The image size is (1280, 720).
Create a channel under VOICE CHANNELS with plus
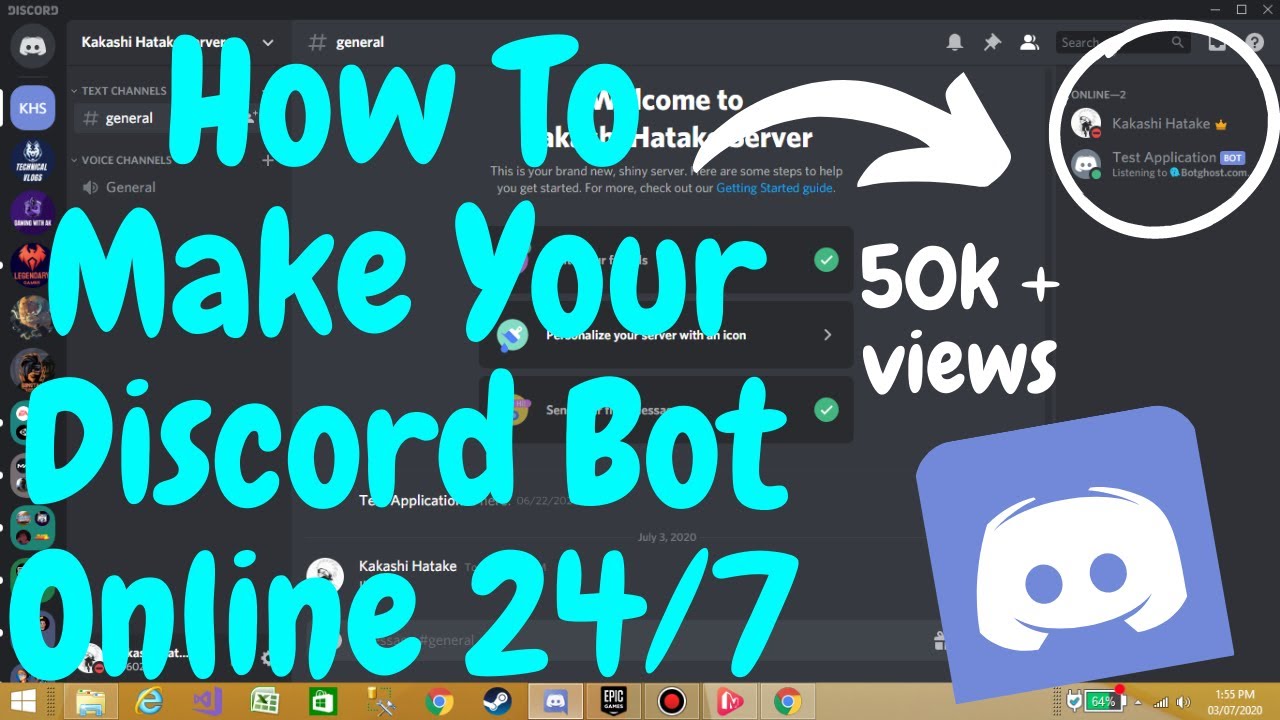click(x=267, y=160)
